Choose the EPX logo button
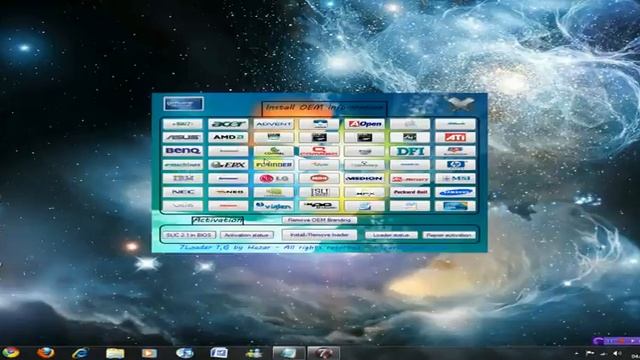640x360 pixels. [x=228, y=164]
